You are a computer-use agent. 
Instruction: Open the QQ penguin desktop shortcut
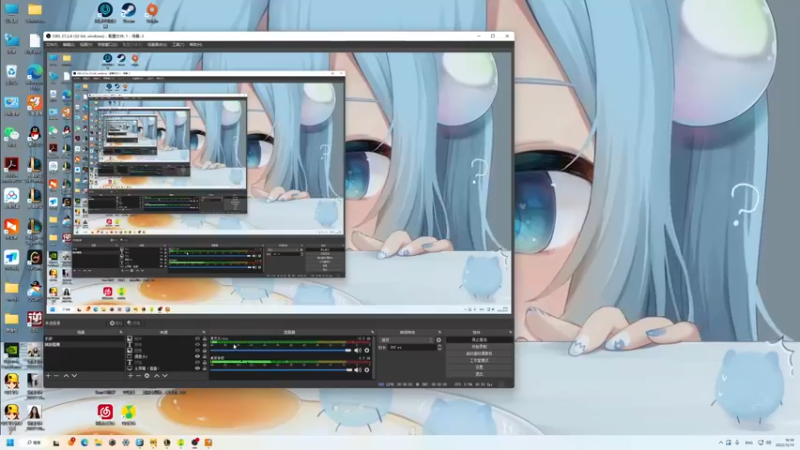click(x=35, y=137)
